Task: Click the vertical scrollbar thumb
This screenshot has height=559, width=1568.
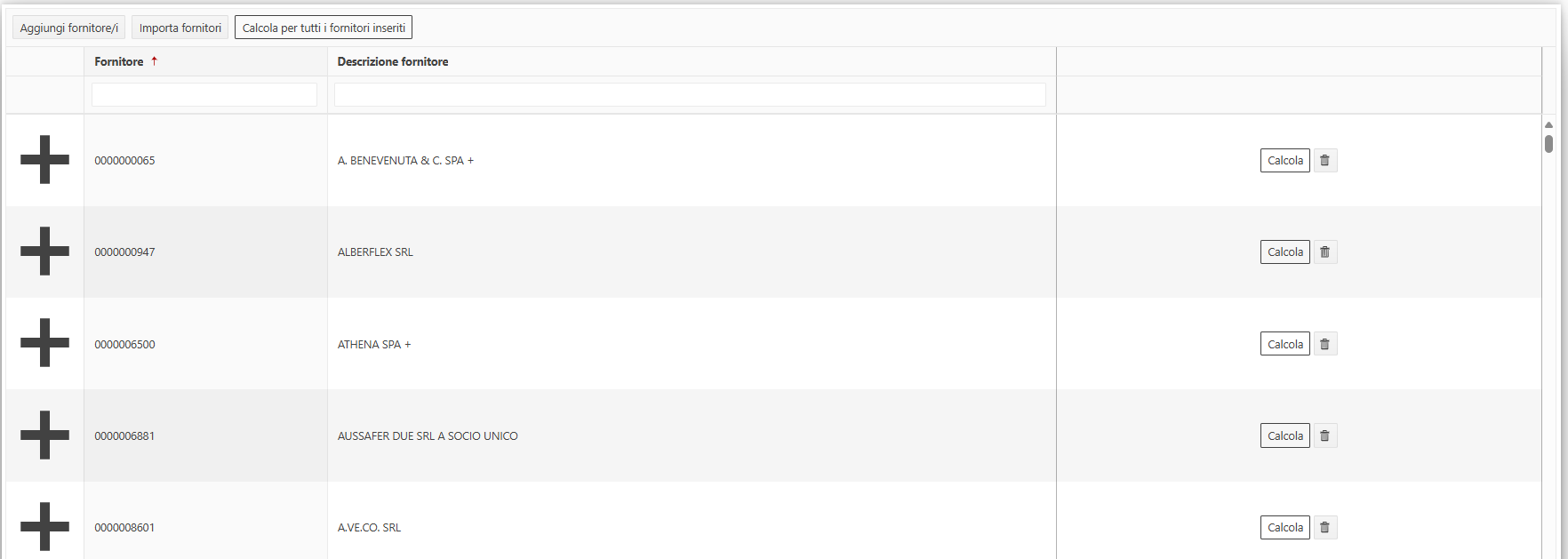Action: [x=1548, y=143]
